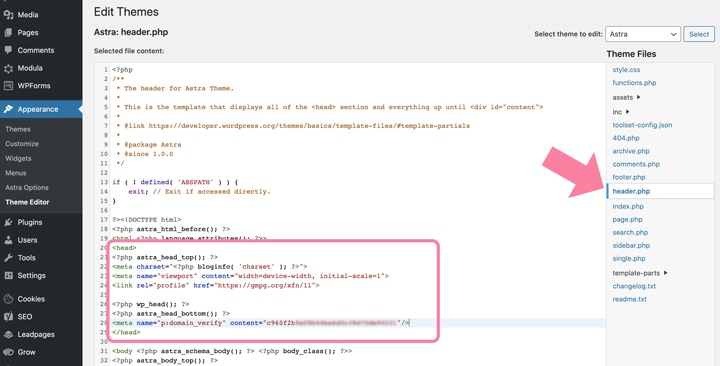Click the closing </head> tag line
720x366 pixels.
pos(126,332)
